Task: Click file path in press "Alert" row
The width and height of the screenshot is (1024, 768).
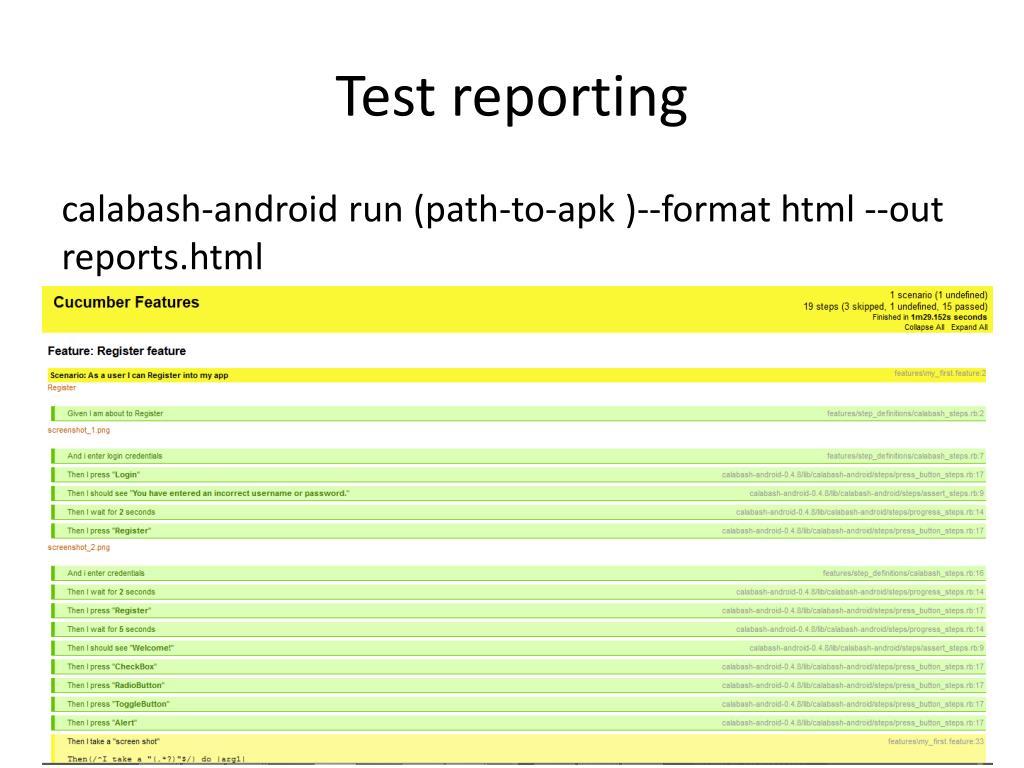Action: (x=853, y=723)
